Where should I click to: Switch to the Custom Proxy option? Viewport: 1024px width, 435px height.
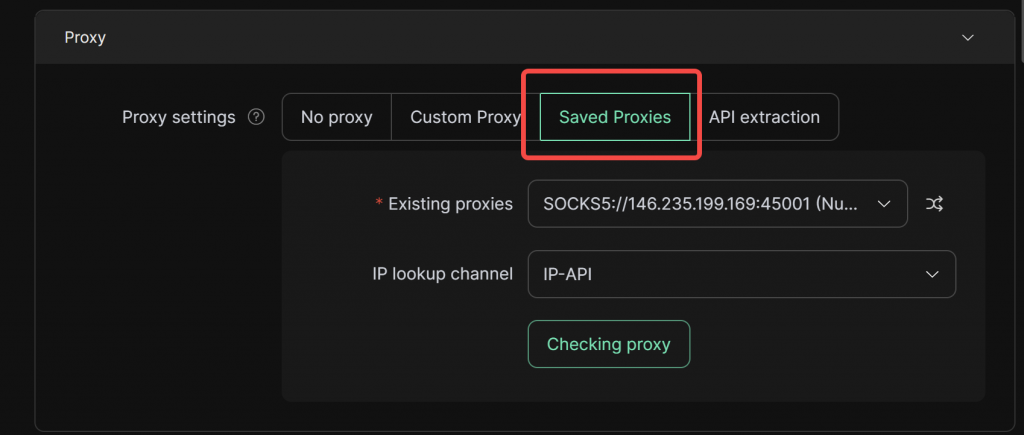464,117
